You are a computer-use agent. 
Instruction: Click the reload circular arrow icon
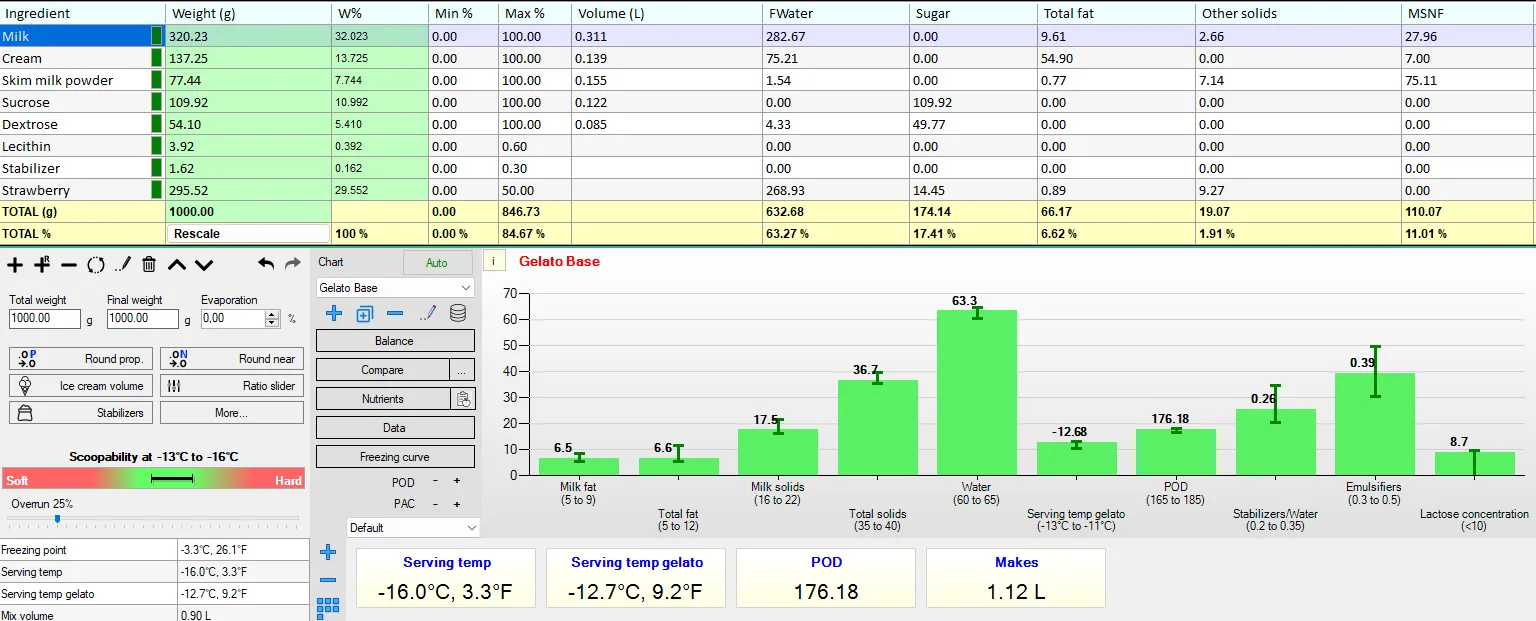[x=95, y=265]
